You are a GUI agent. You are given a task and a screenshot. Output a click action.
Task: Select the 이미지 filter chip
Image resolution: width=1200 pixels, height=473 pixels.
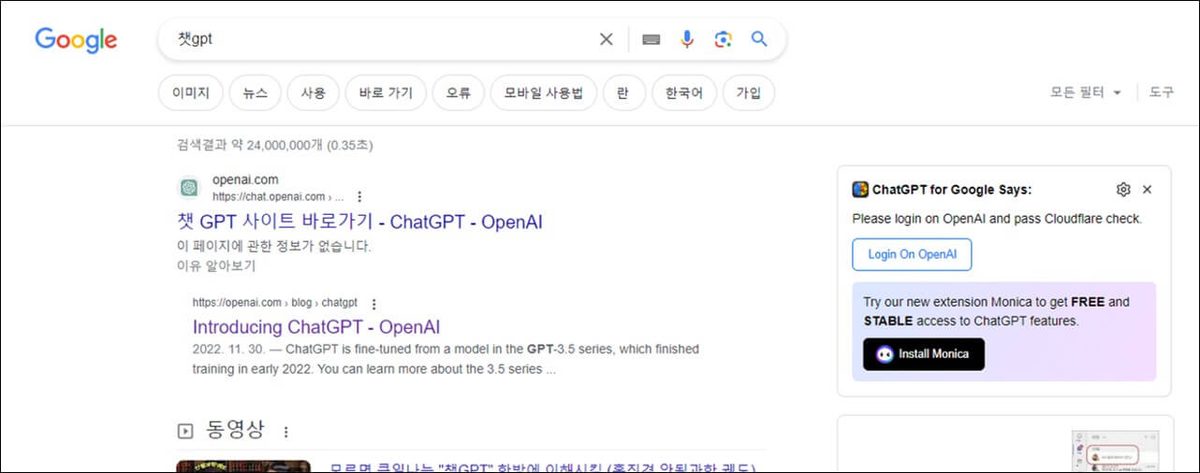coord(190,93)
